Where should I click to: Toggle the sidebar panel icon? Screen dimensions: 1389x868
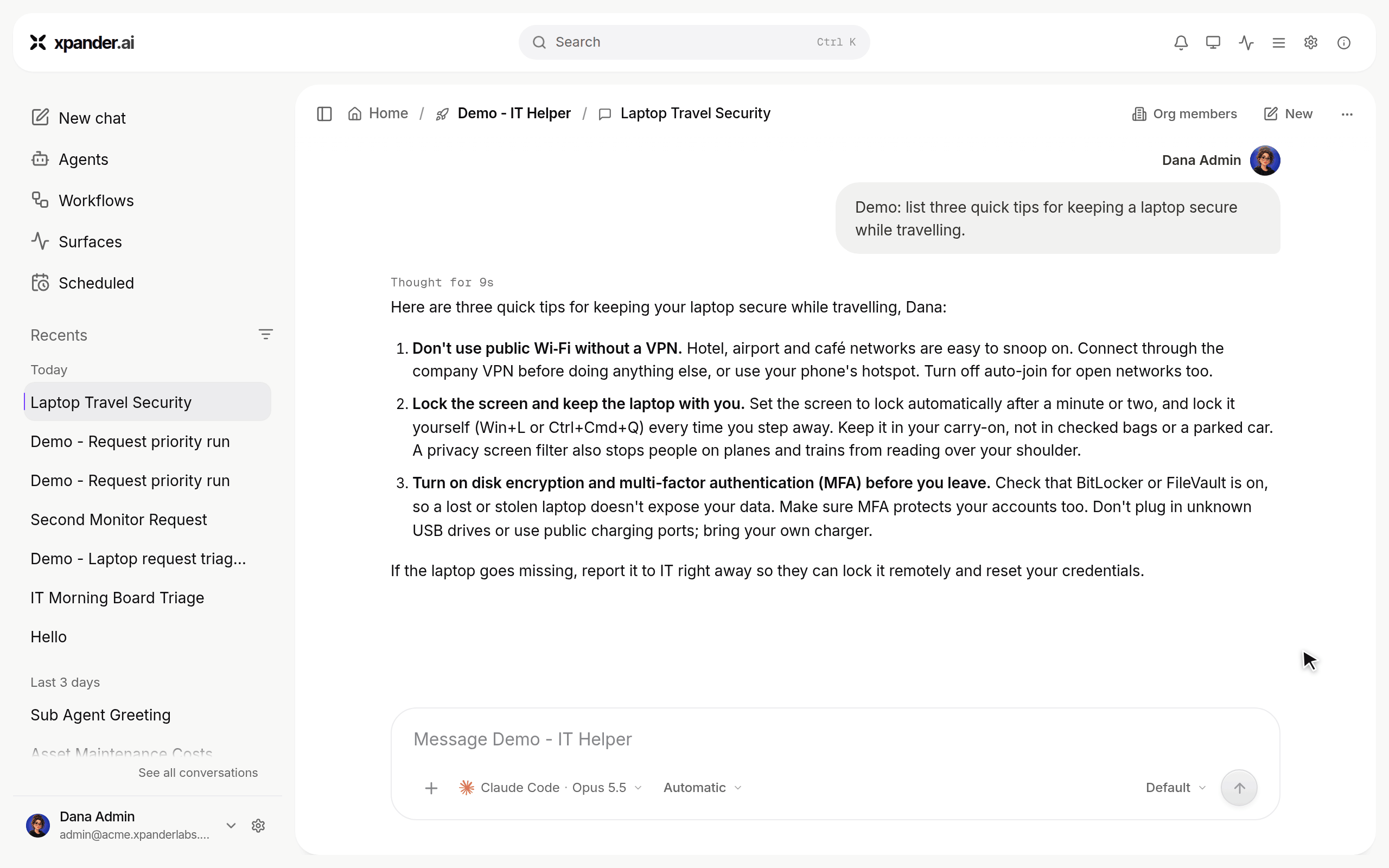[x=324, y=114]
